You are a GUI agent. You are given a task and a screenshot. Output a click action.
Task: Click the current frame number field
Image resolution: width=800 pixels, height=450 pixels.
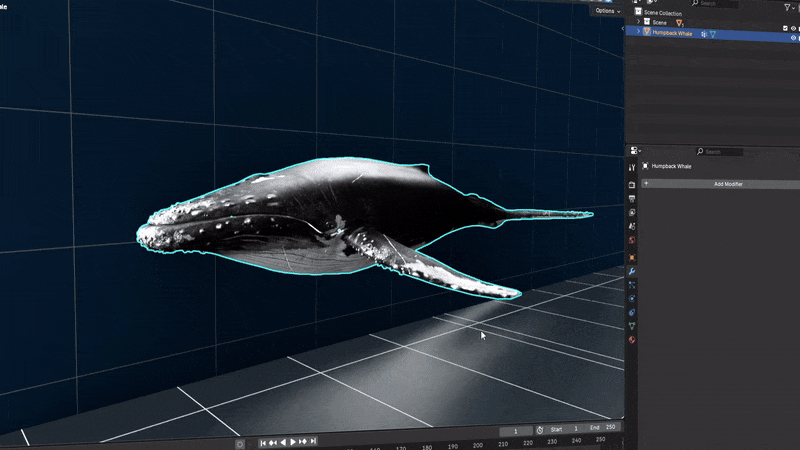click(x=516, y=431)
